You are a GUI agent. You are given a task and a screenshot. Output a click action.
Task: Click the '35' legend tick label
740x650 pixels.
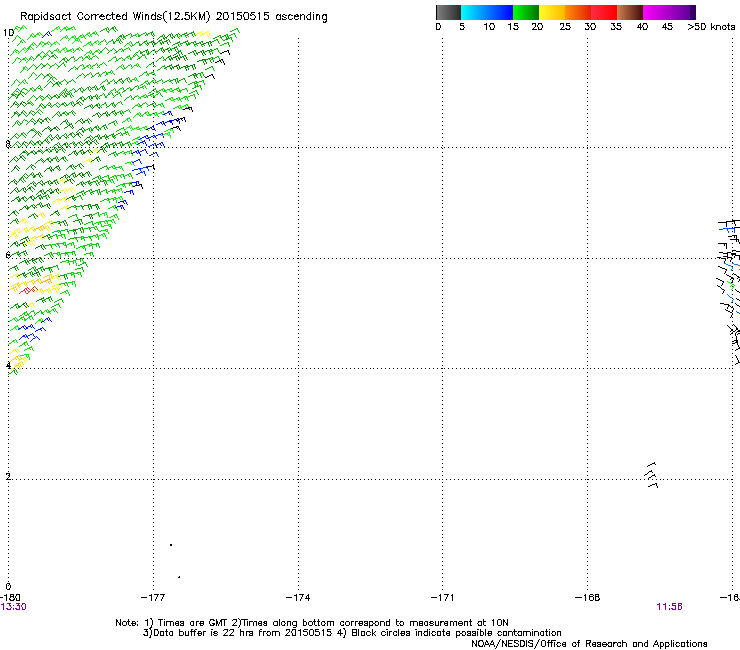(x=616, y=27)
